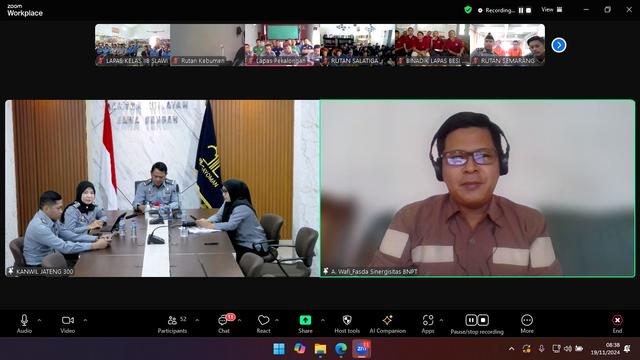Show next participants in gallery strip
Viewport: 640px width, 360px height.
click(x=559, y=45)
